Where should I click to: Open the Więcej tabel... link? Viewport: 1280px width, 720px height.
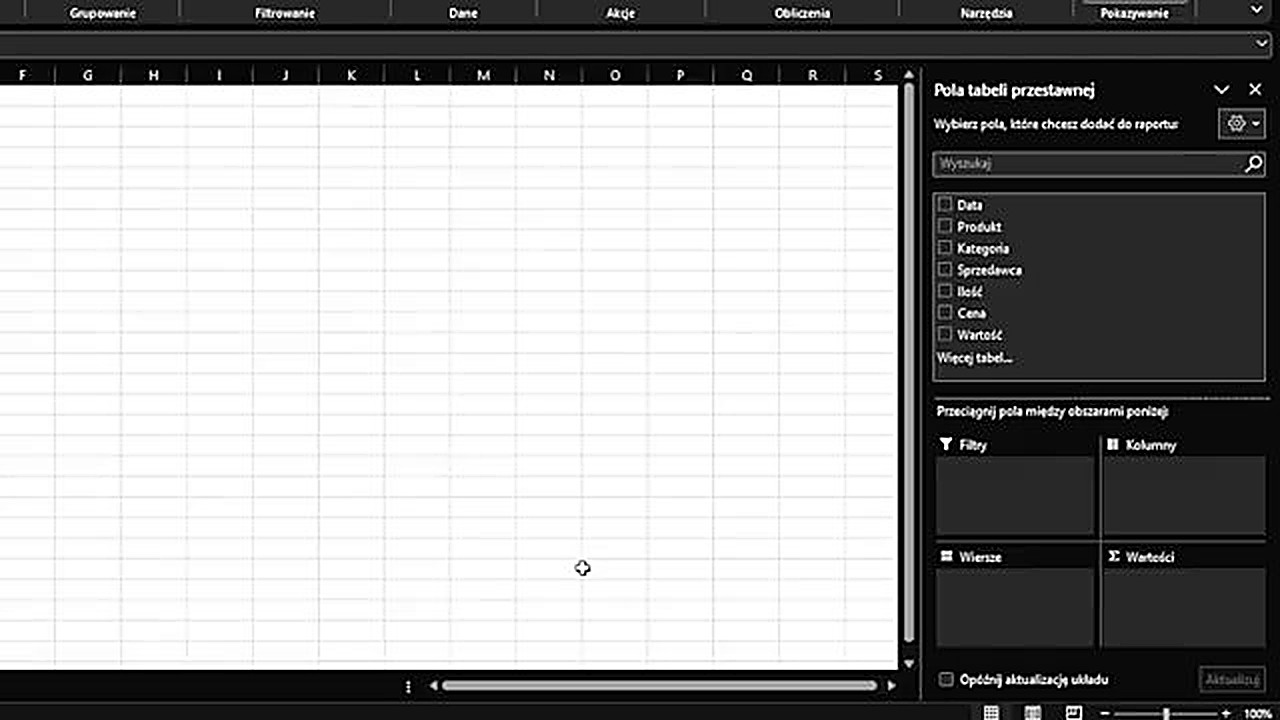pos(974,357)
